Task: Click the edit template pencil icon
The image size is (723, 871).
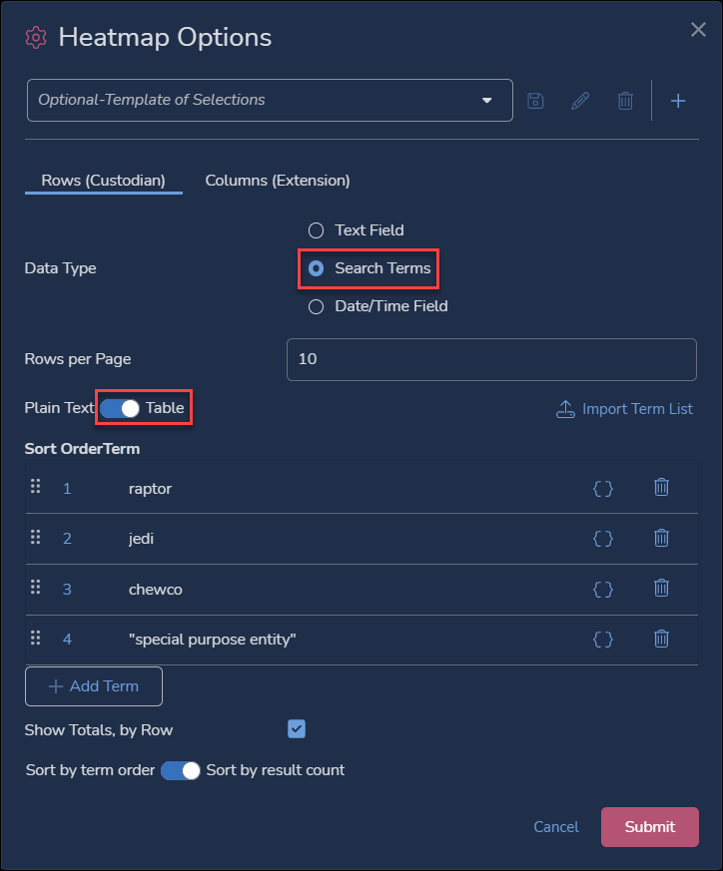Action: pyautogui.click(x=580, y=101)
